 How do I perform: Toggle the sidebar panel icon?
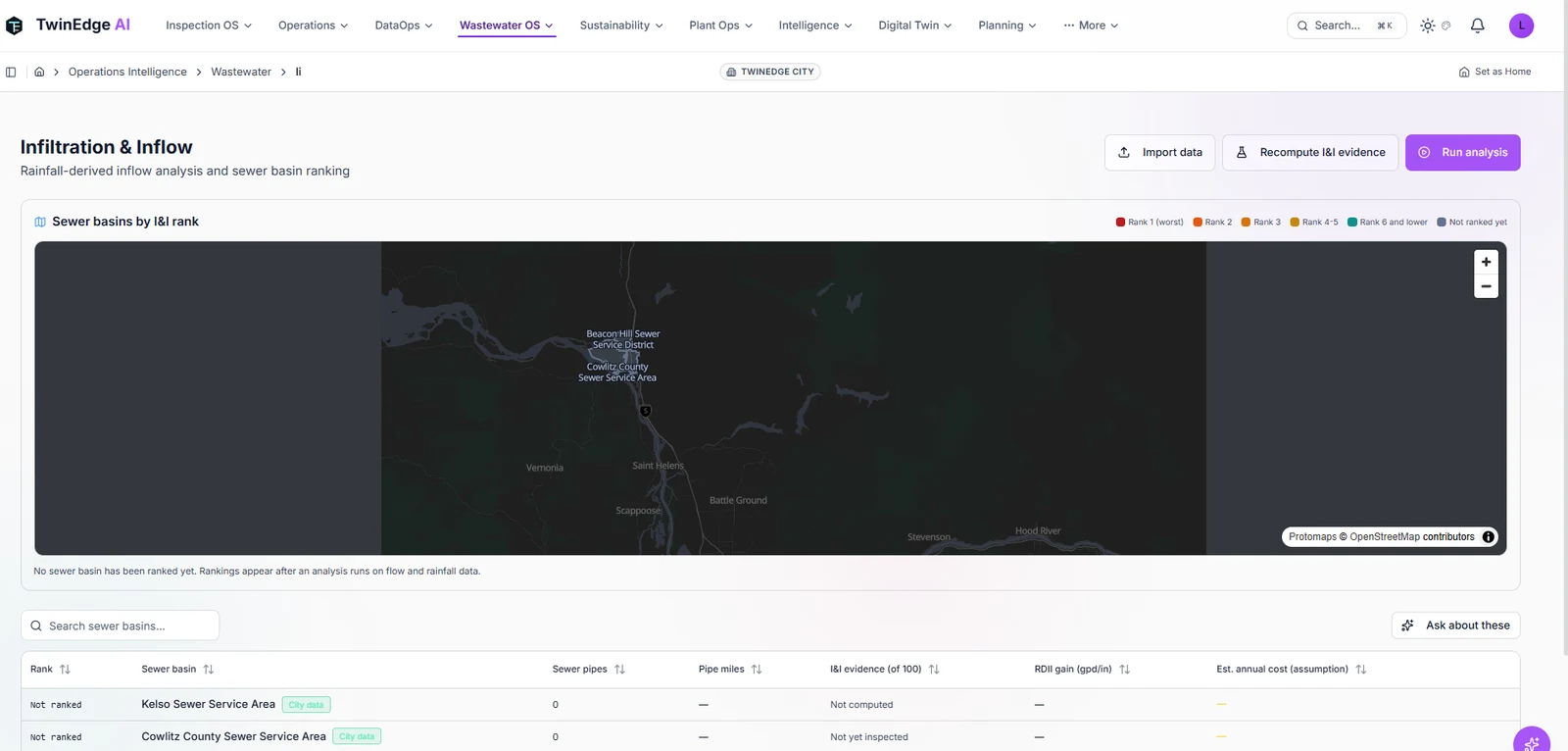click(x=11, y=72)
